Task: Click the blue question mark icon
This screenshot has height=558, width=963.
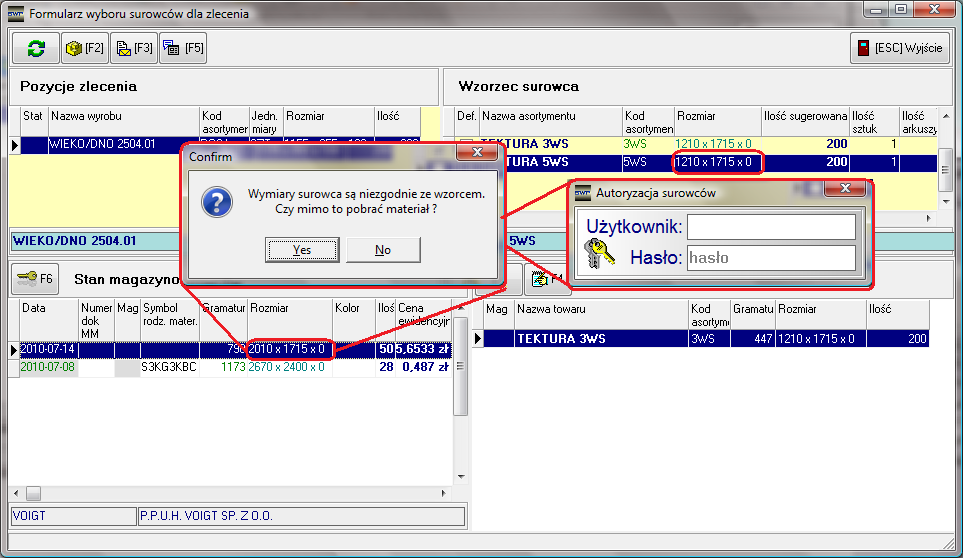Action: (x=217, y=201)
